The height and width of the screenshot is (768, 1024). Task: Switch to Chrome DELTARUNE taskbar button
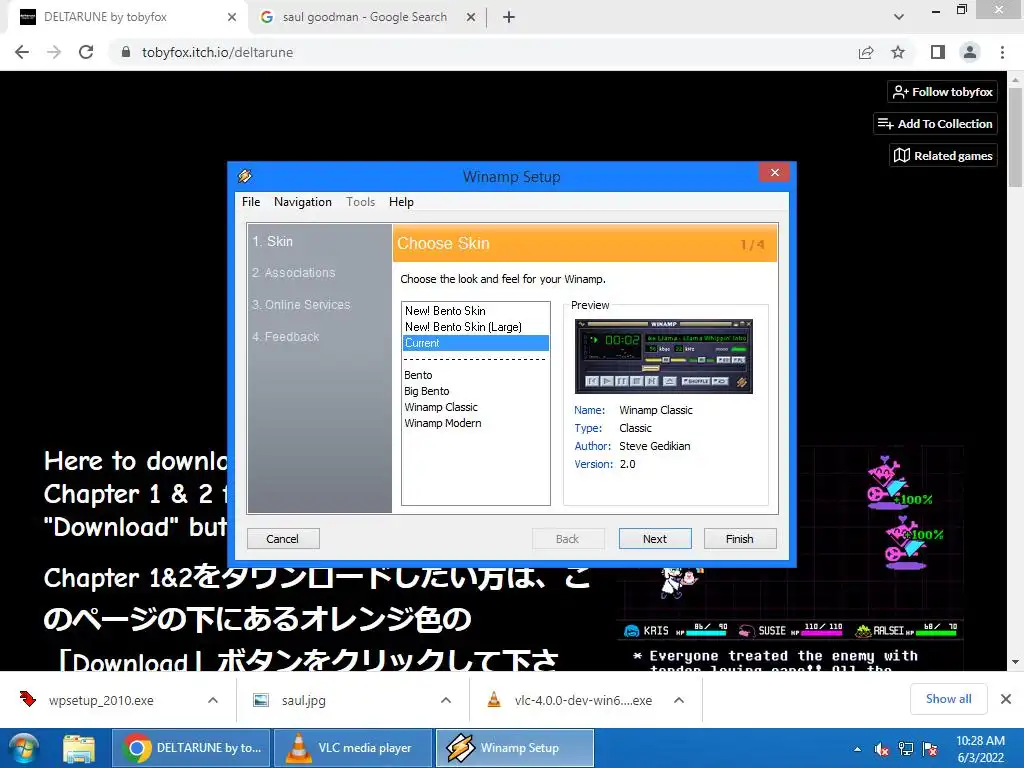(191, 748)
